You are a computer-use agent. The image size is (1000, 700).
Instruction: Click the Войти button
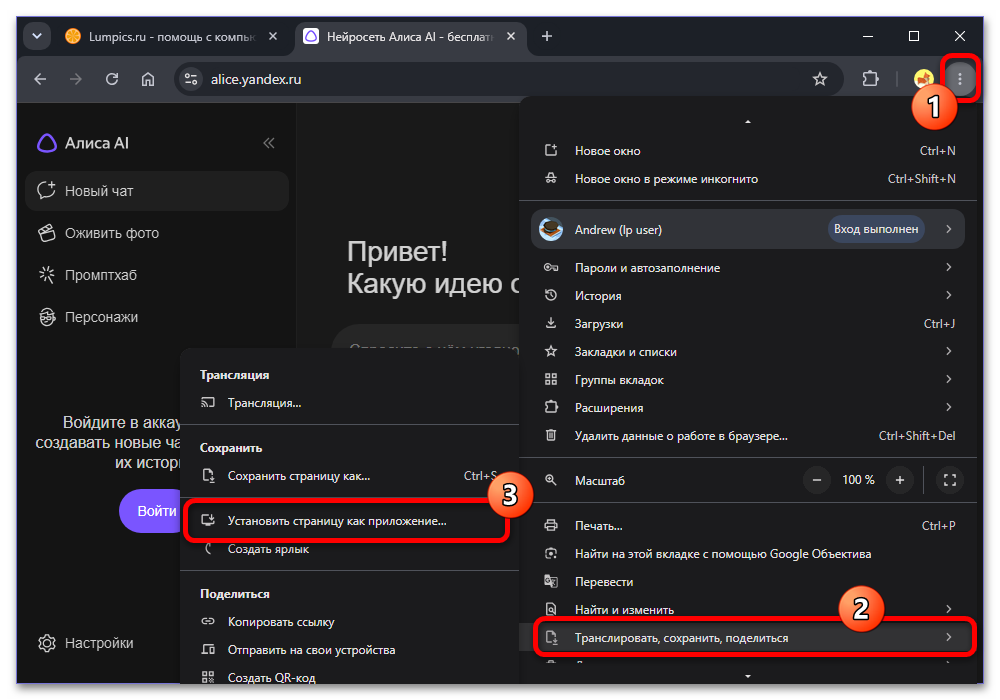point(152,511)
